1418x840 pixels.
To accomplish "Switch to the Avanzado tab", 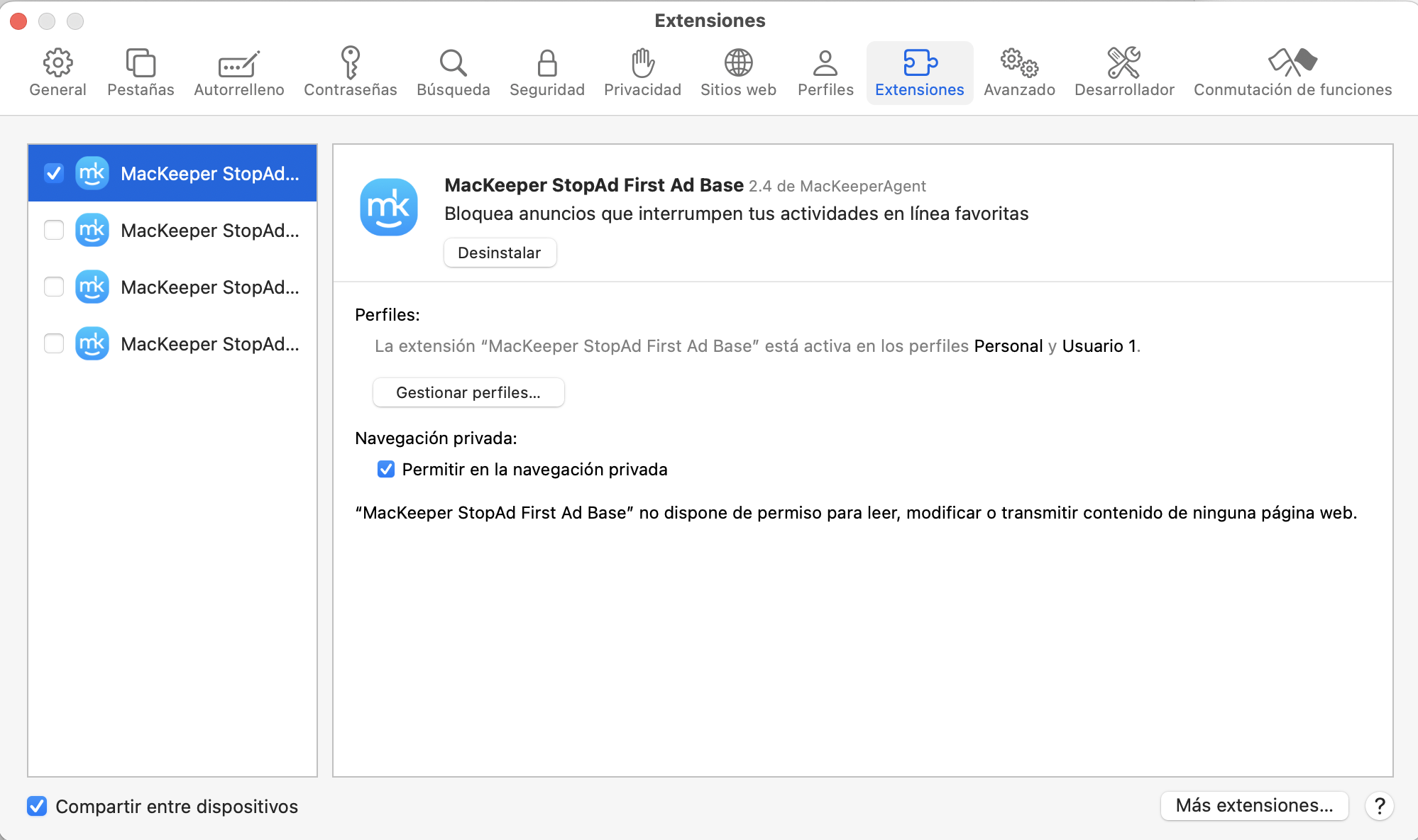I will click(x=1019, y=71).
